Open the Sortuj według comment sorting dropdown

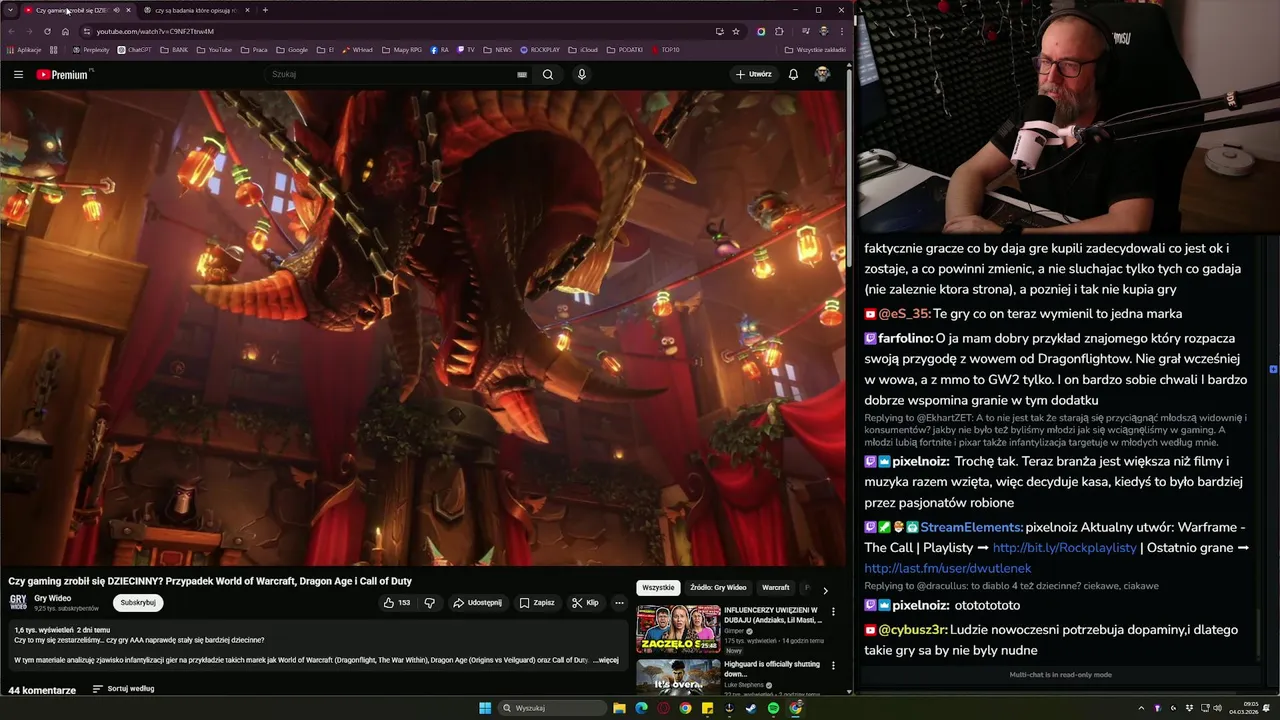click(124, 689)
